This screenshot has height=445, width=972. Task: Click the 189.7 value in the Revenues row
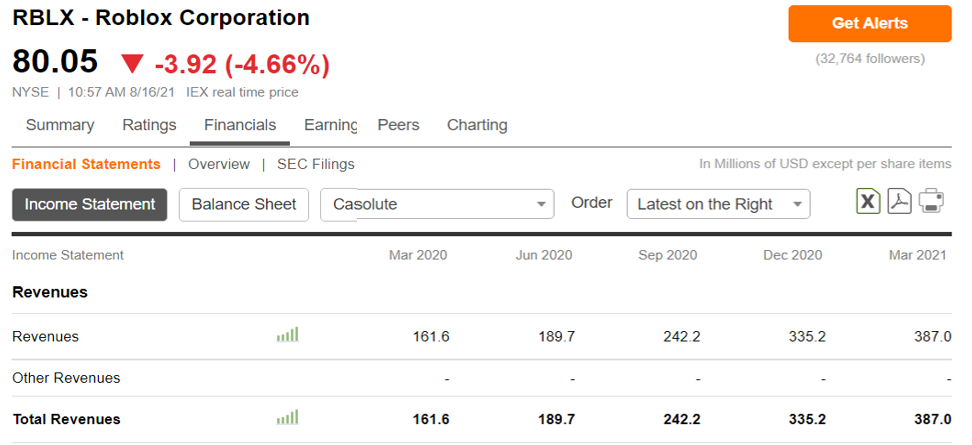pyautogui.click(x=556, y=337)
